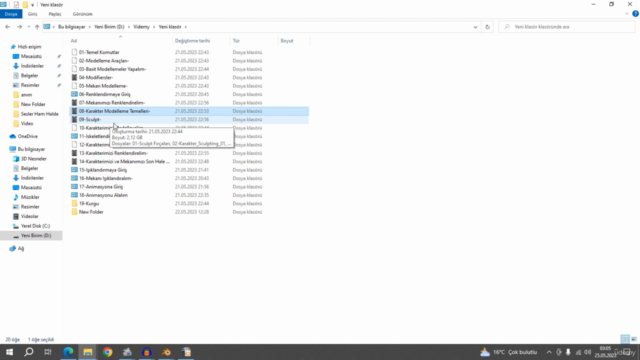The height and width of the screenshot is (360, 640).
Task: Select the 16-Mekanı Işıklandıralım folder
Action: tap(105, 178)
